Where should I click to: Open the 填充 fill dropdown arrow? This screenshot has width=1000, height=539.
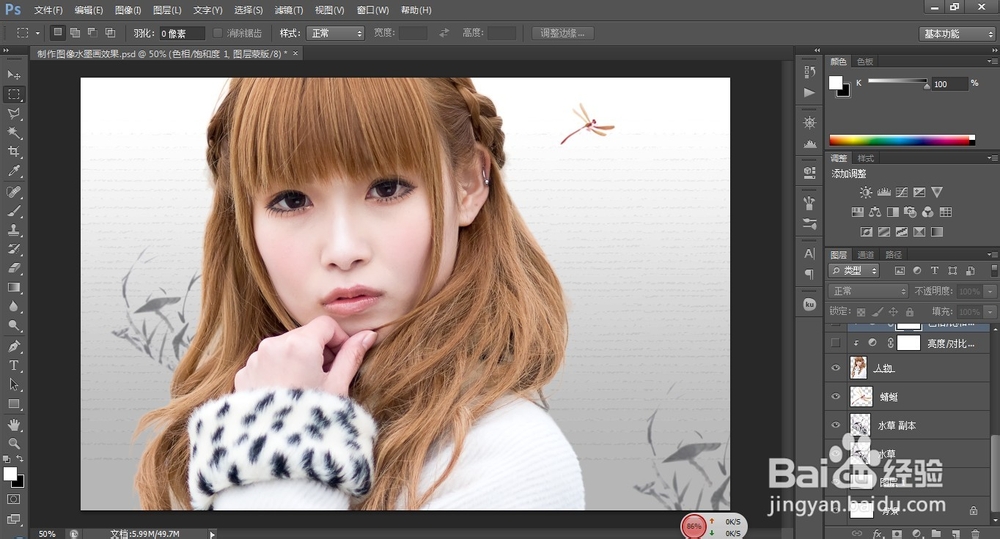coord(990,312)
